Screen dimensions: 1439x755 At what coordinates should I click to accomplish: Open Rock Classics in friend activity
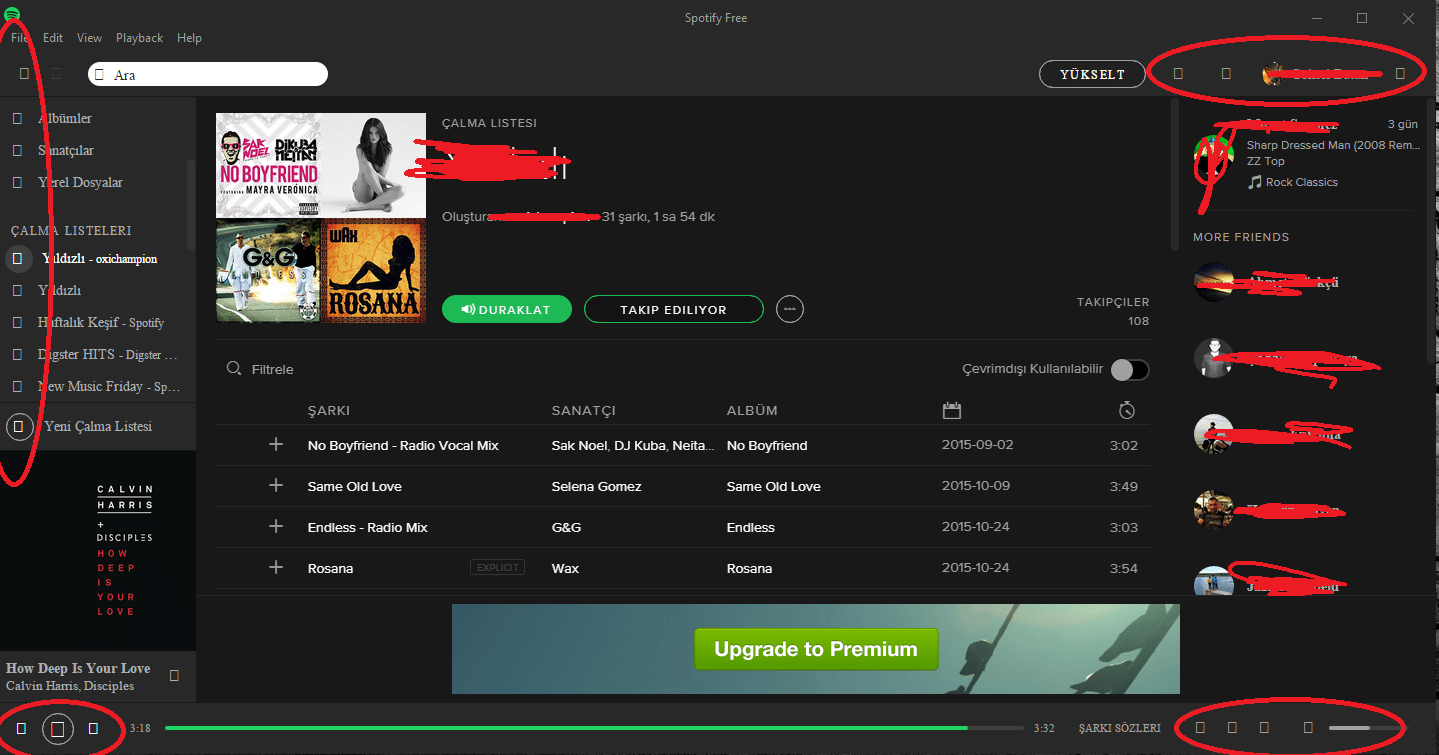click(1301, 182)
